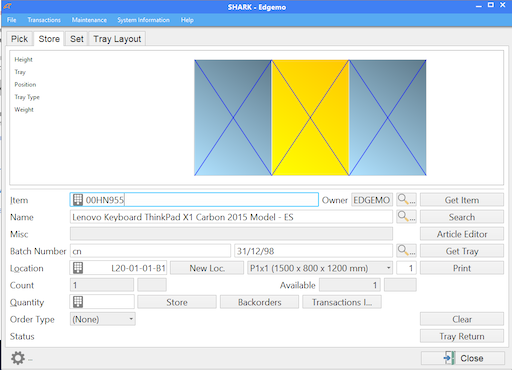Viewport: 512px width, 370px height.
Task: Expand the Order Type dropdown
Action: 131,319
